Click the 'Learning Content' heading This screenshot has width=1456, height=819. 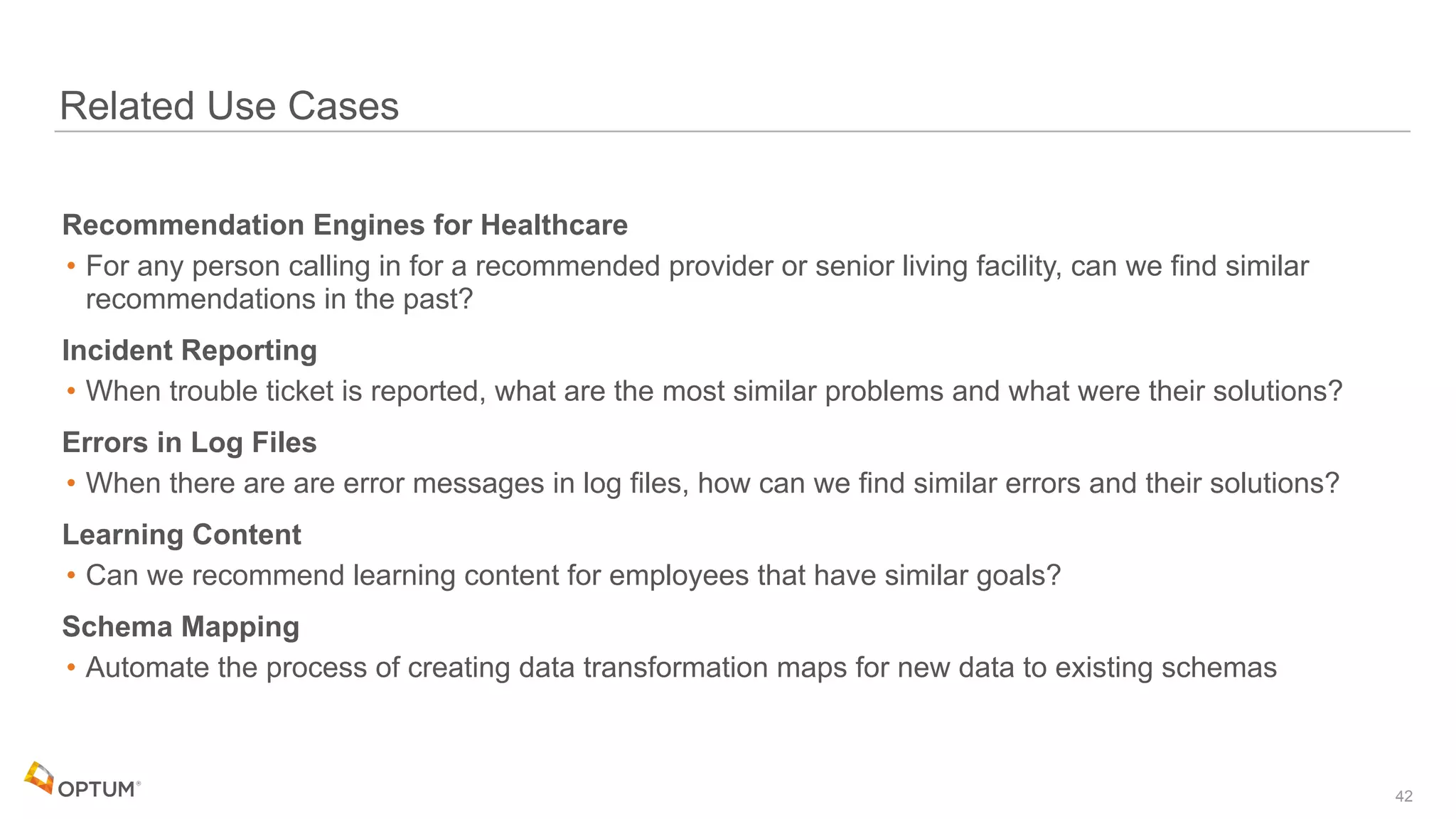[181, 535]
